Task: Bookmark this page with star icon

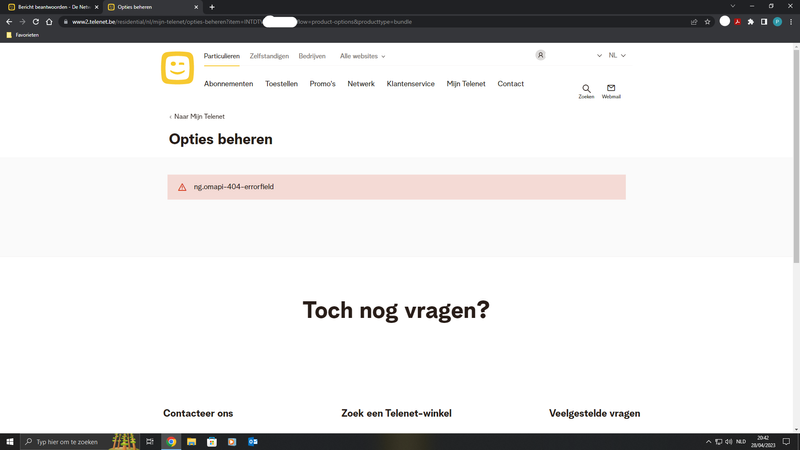Action: coord(707,21)
